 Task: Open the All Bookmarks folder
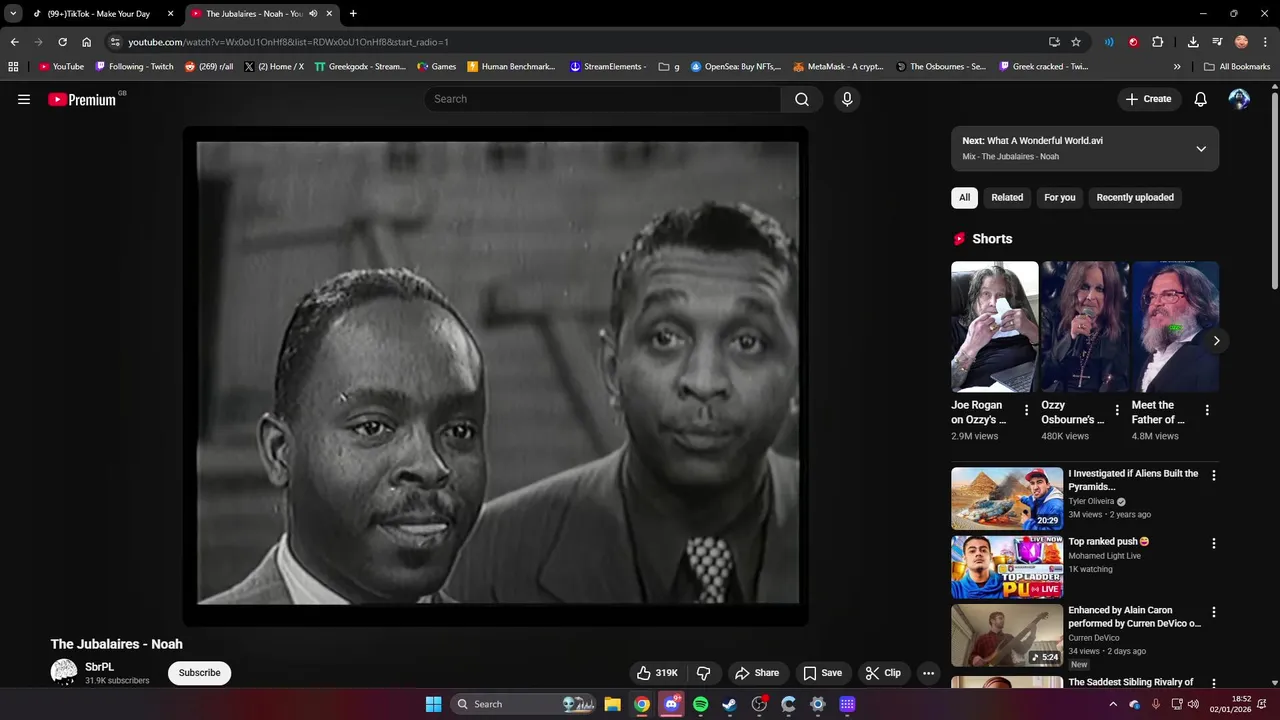pyautogui.click(x=1237, y=67)
